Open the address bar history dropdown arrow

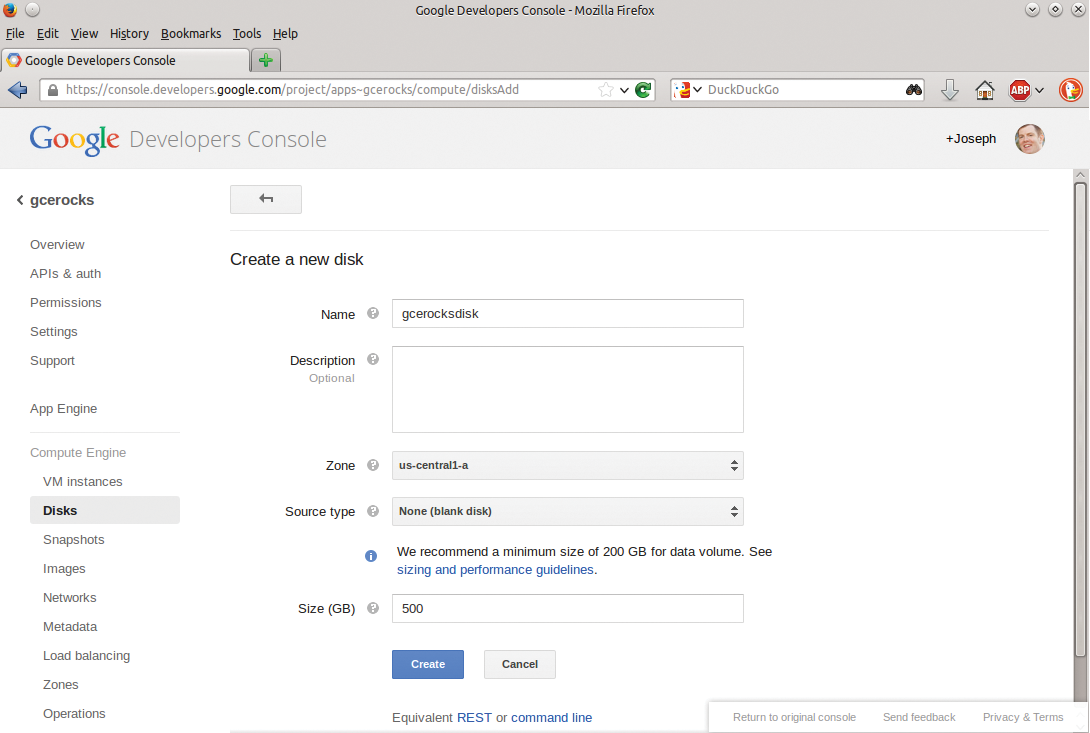(x=624, y=90)
